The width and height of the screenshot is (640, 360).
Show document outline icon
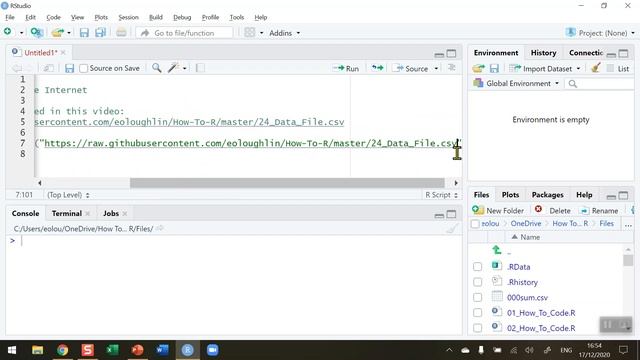[451, 68]
